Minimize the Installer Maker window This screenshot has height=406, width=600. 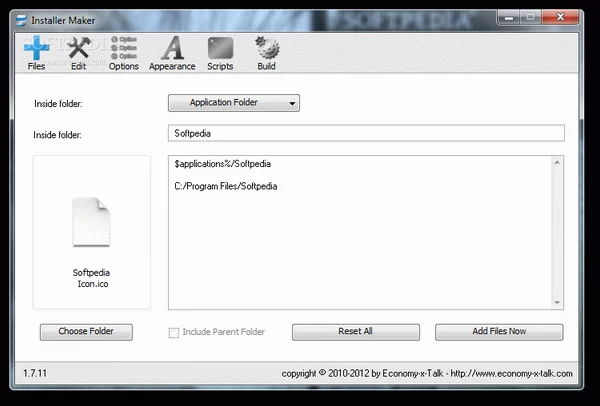pyautogui.click(x=509, y=18)
